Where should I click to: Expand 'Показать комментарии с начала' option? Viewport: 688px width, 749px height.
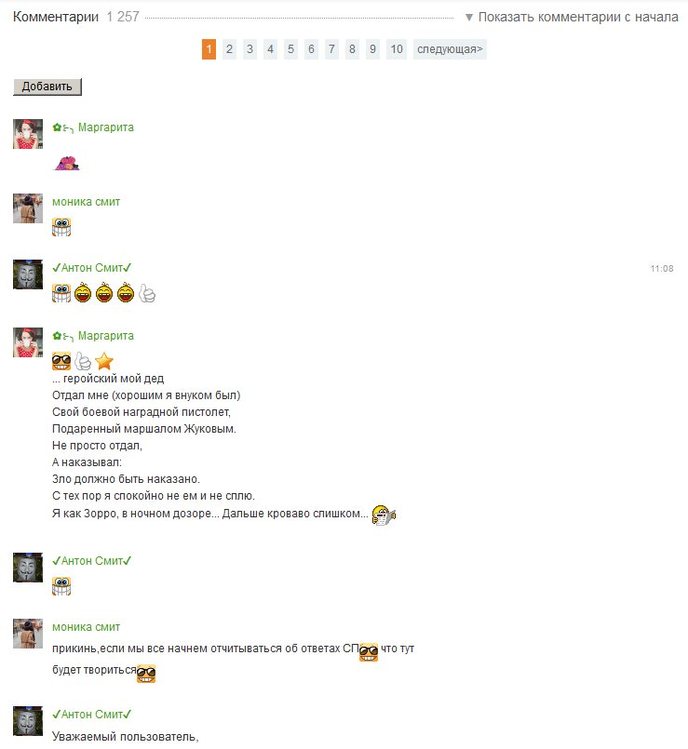point(571,17)
